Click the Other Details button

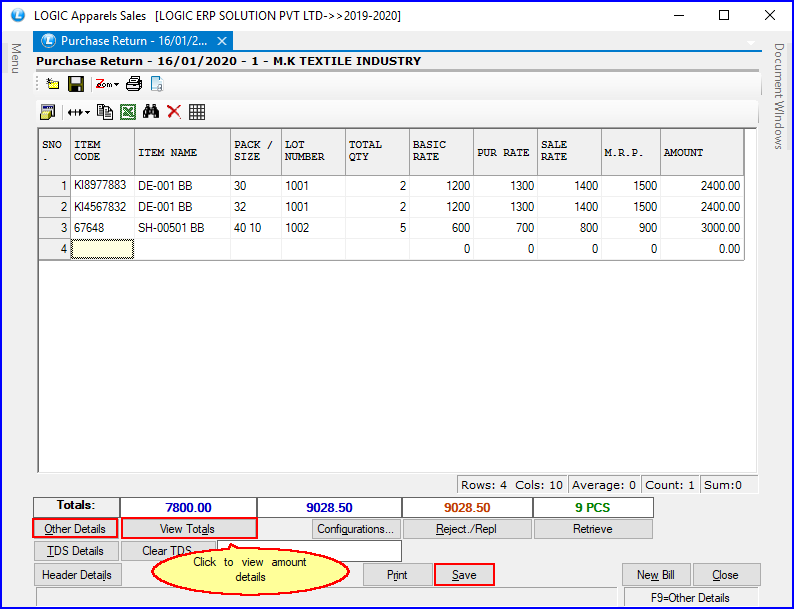point(75,529)
